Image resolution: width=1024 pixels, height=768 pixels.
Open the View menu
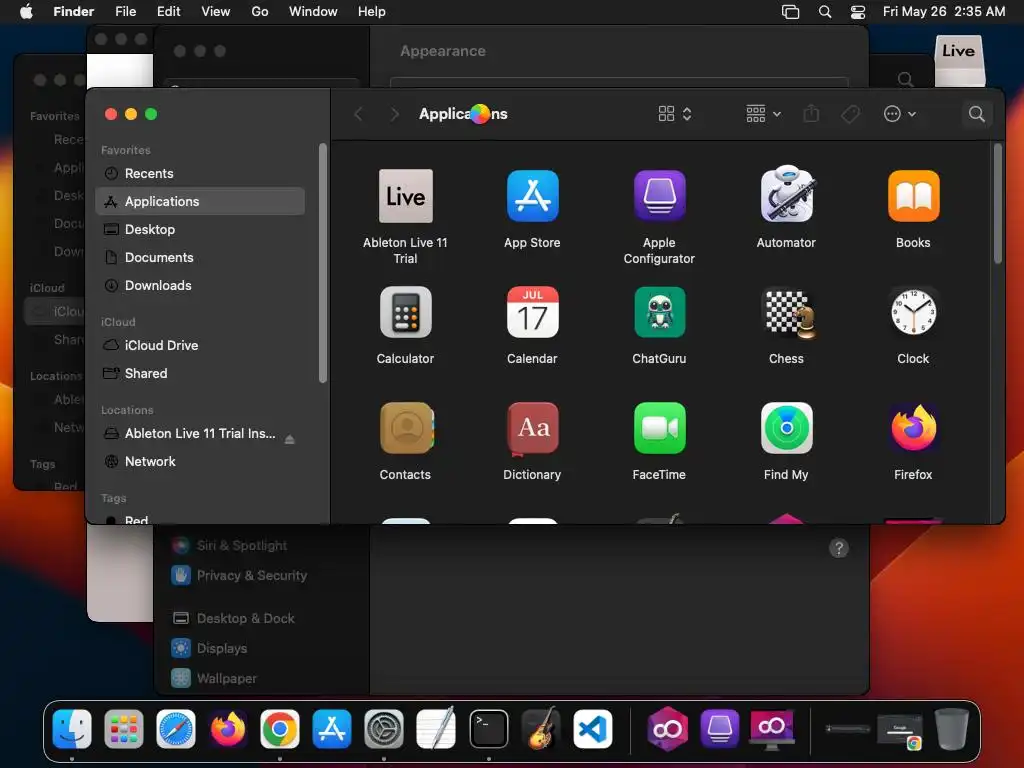(x=216, y=11)
